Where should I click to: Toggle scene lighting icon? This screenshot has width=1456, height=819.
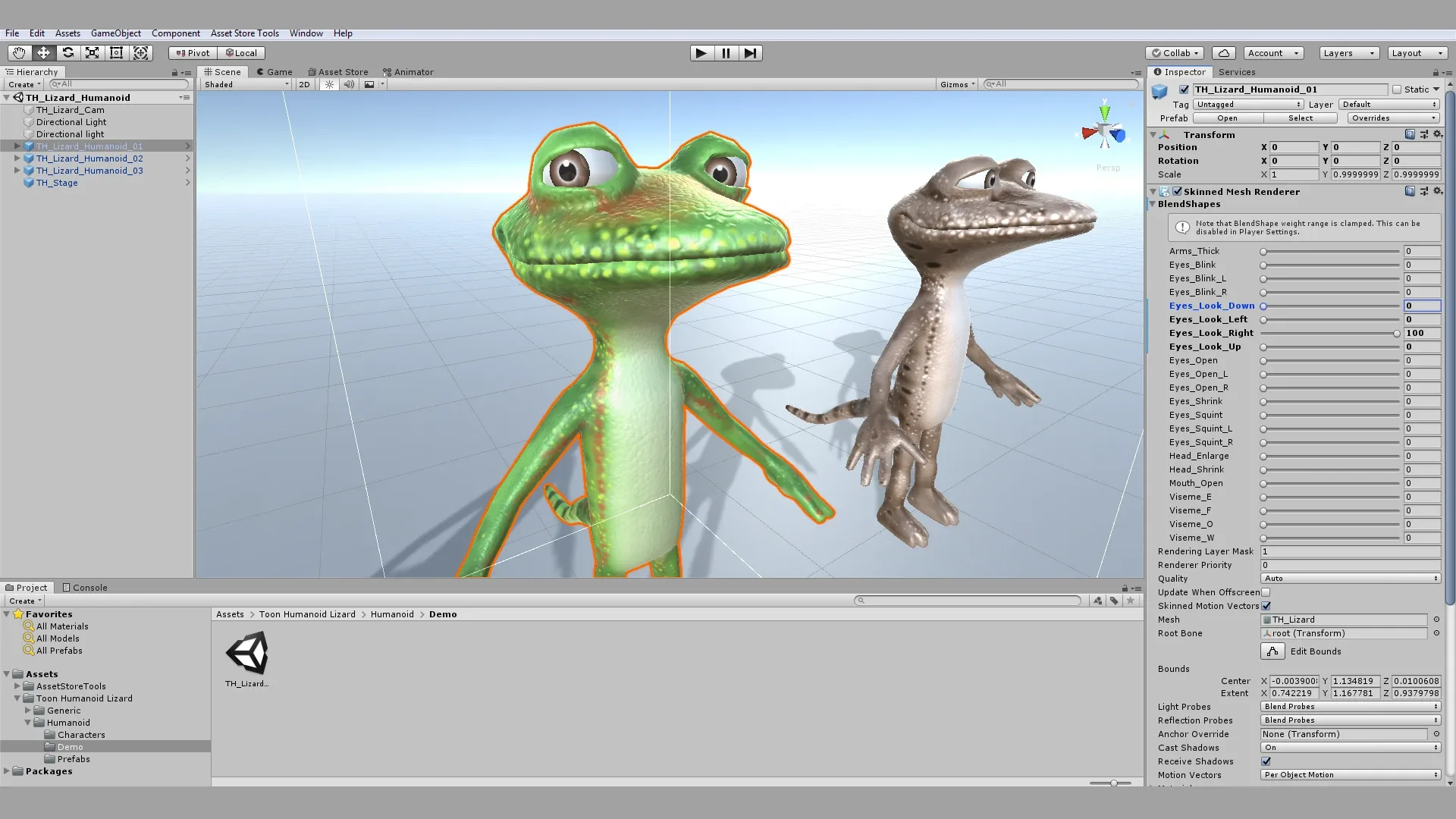tap(329, 84)
